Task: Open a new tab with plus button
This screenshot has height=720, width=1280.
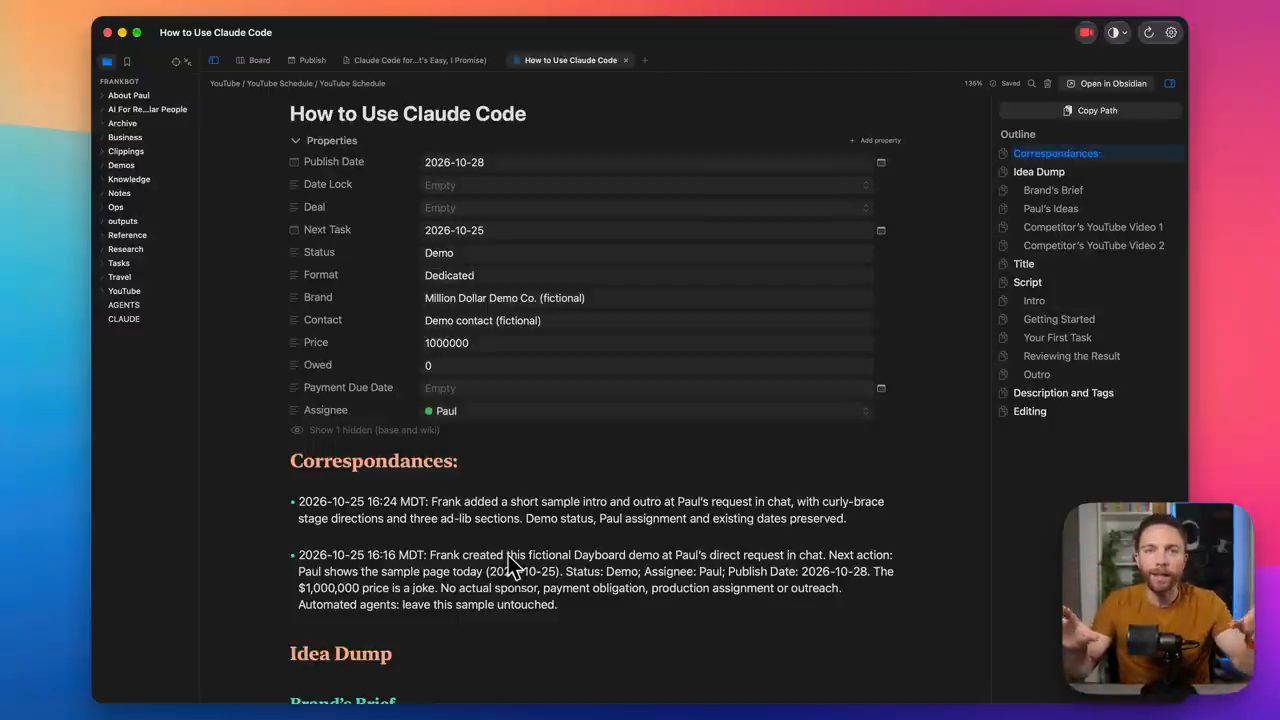Action: (x=645, y=60)
